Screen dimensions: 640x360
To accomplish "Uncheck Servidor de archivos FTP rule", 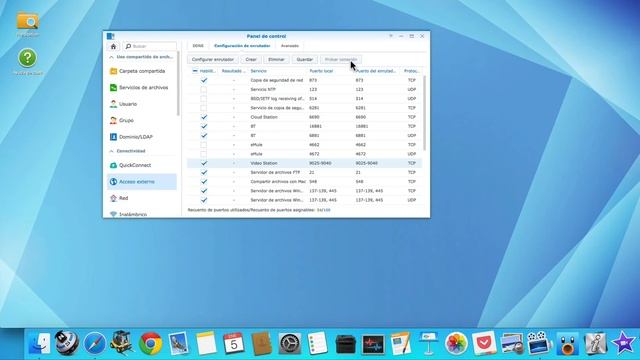I will point(204,172).
